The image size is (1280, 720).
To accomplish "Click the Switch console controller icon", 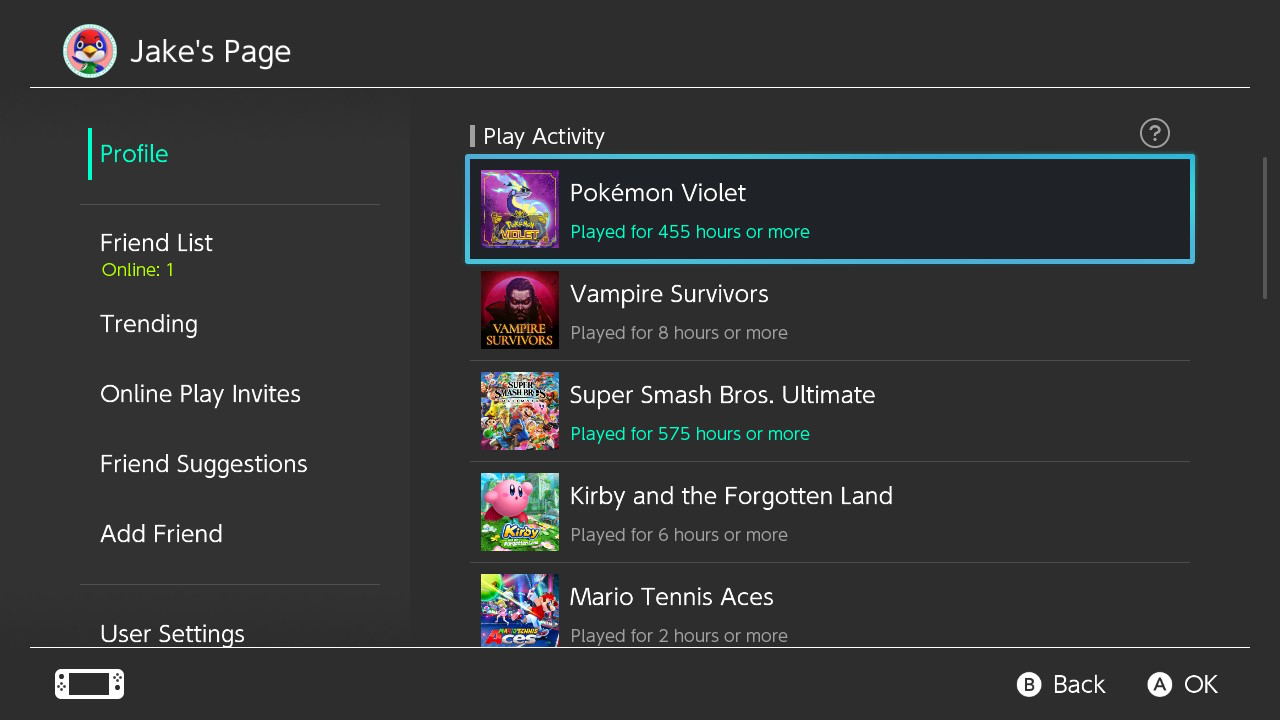I will point(89,684).
